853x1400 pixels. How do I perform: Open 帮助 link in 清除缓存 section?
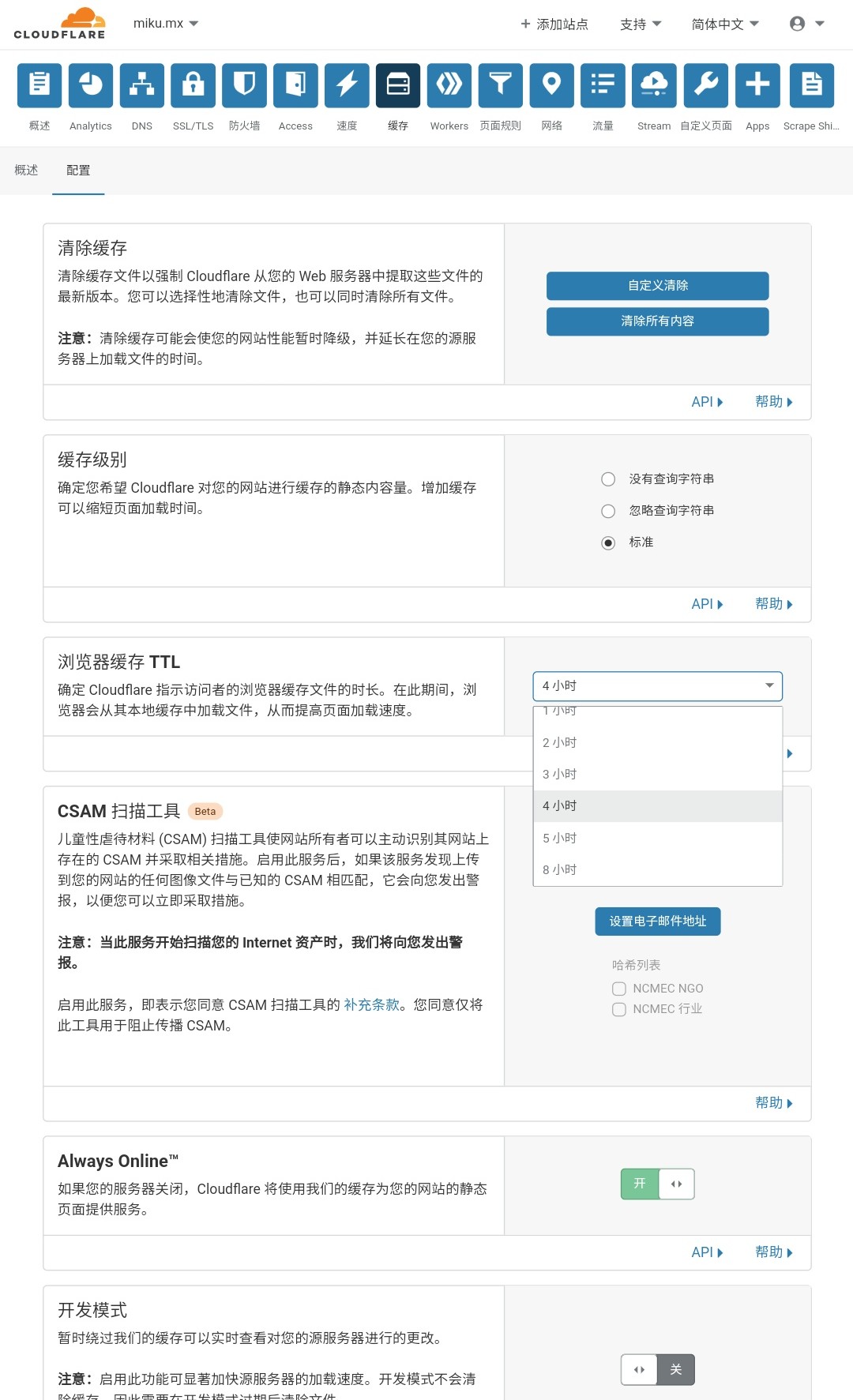(x=774, y=402)
